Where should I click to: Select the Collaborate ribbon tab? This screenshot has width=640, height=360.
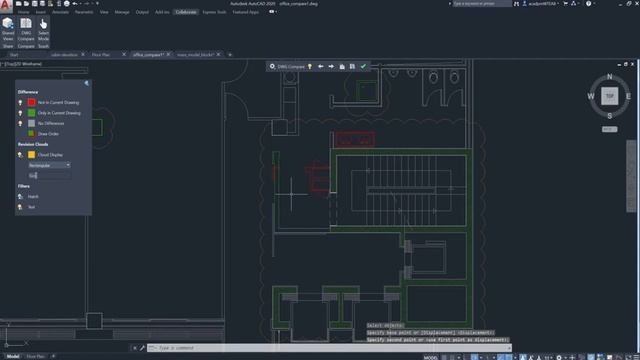coord(186,12)
